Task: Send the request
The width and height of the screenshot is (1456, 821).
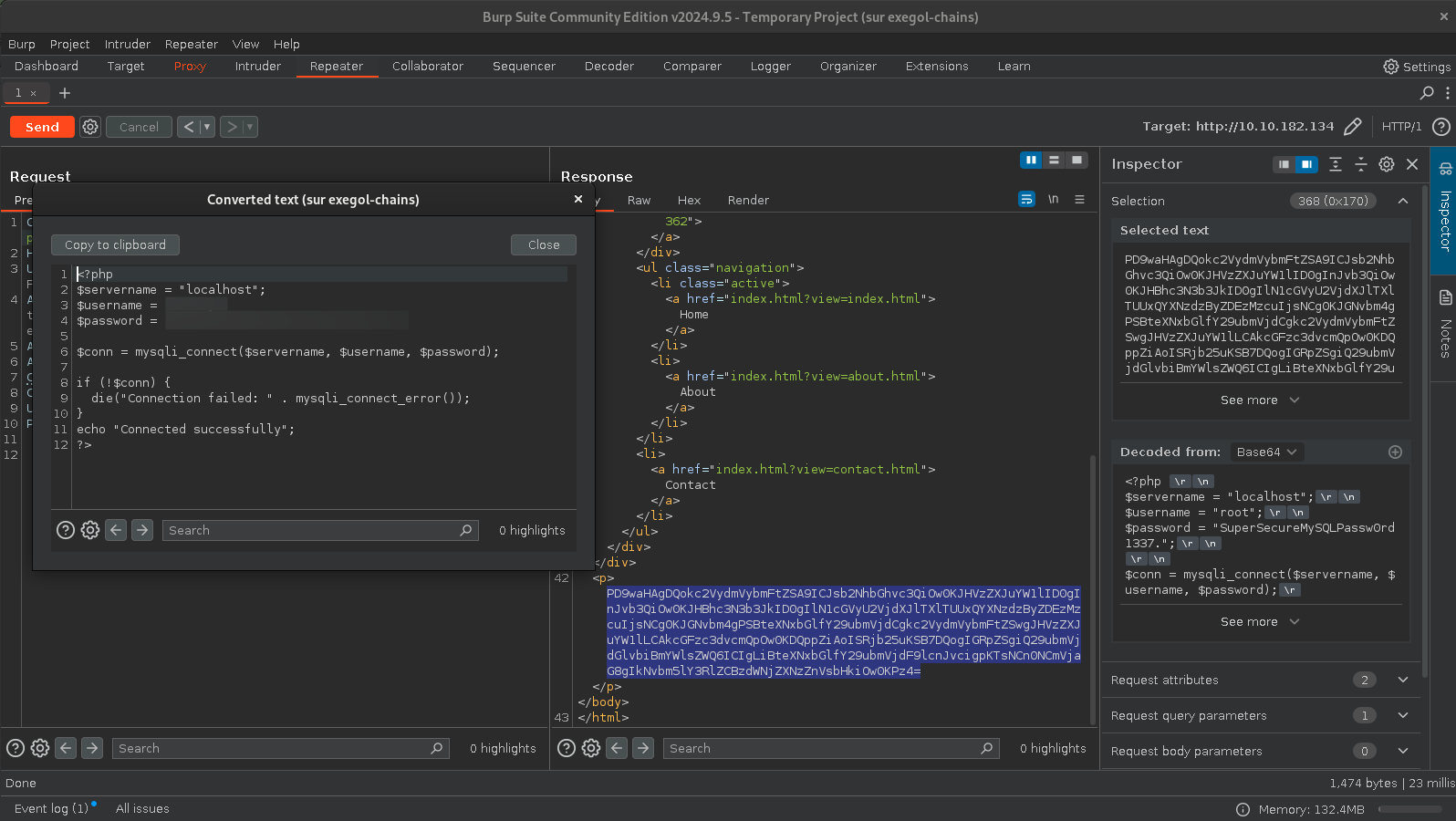Action: click(42, 127)
